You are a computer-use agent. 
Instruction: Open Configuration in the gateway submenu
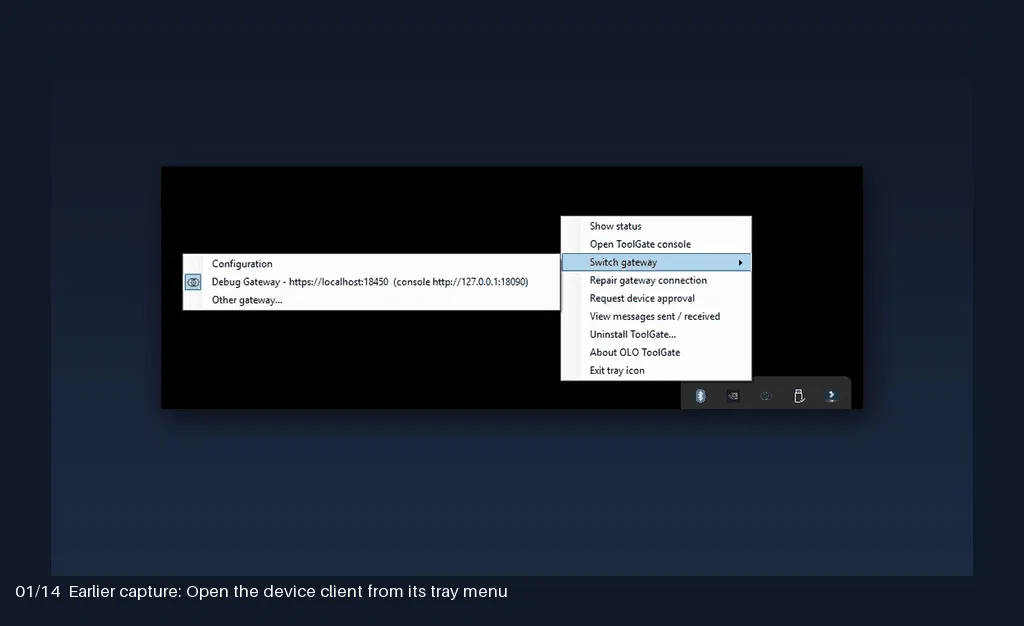(x=372, y=264)
